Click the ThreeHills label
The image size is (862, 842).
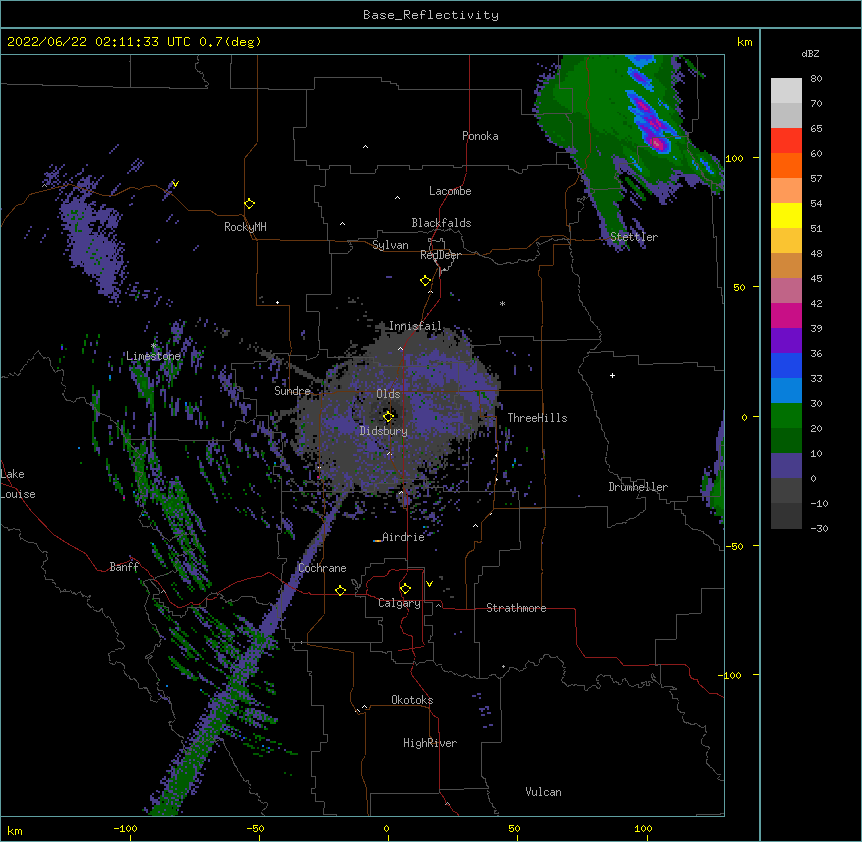[x=537, y=418]
